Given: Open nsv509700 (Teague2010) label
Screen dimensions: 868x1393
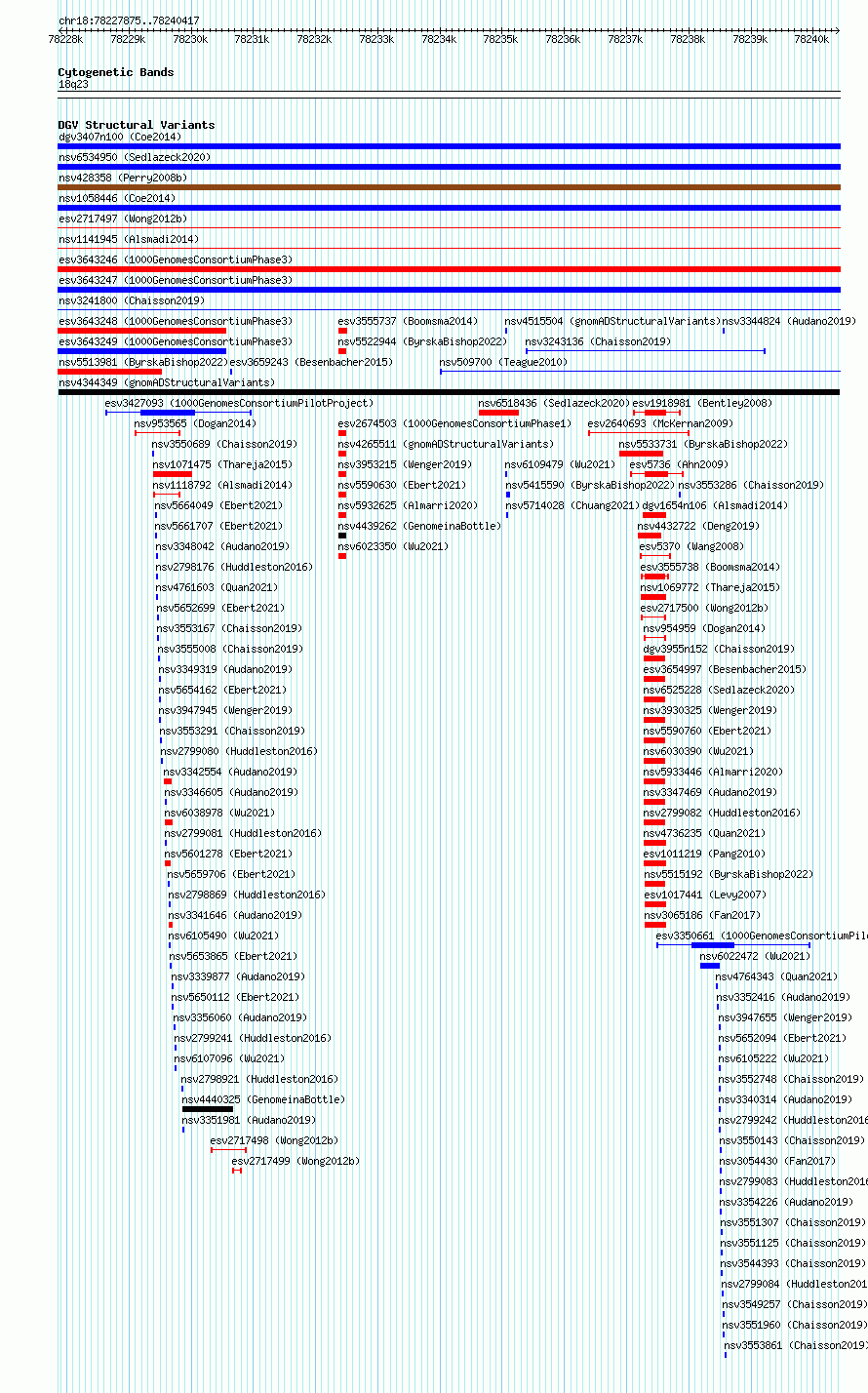Looking at the screenshot, I should [503, 362].
